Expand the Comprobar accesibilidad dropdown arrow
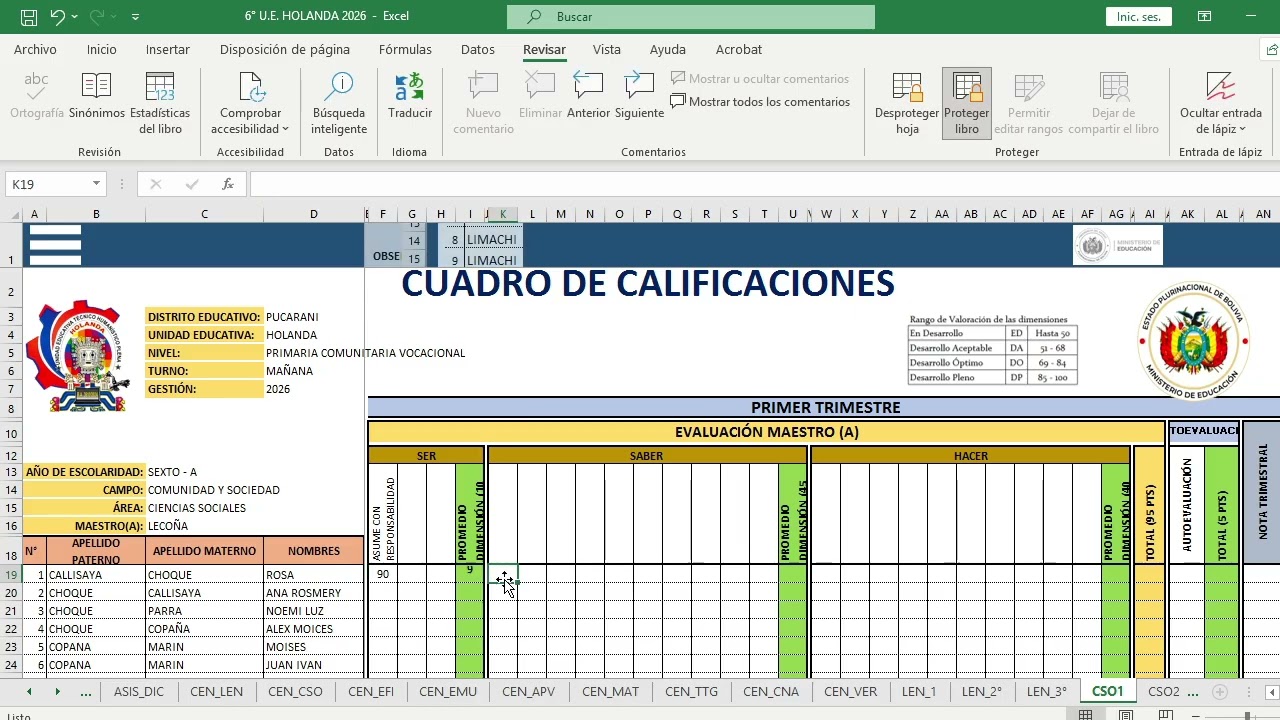1280x720 pixels. click(x=285, y=129)
